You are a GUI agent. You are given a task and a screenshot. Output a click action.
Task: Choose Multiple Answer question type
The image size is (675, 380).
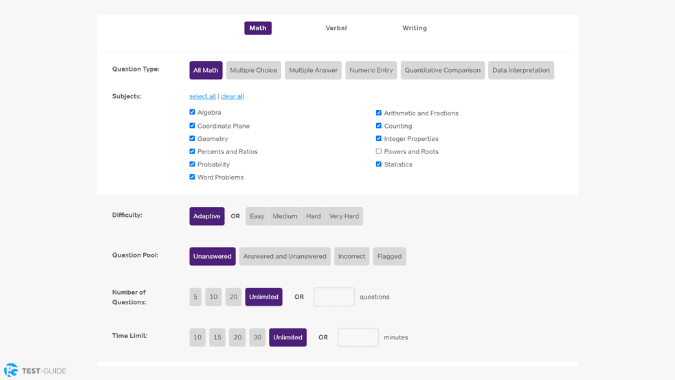click(x=313, y=70)
